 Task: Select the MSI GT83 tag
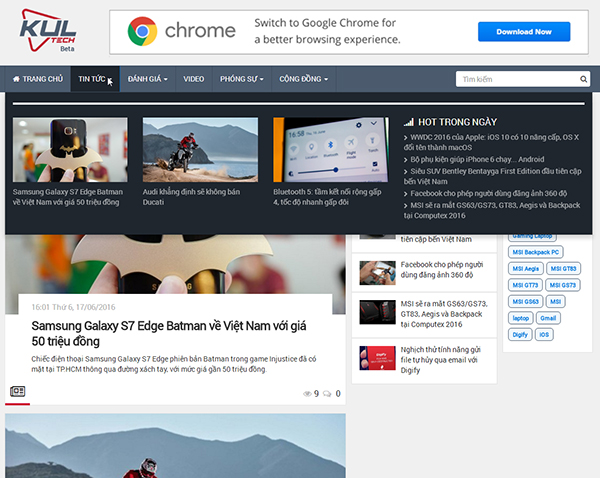[563, 269]
